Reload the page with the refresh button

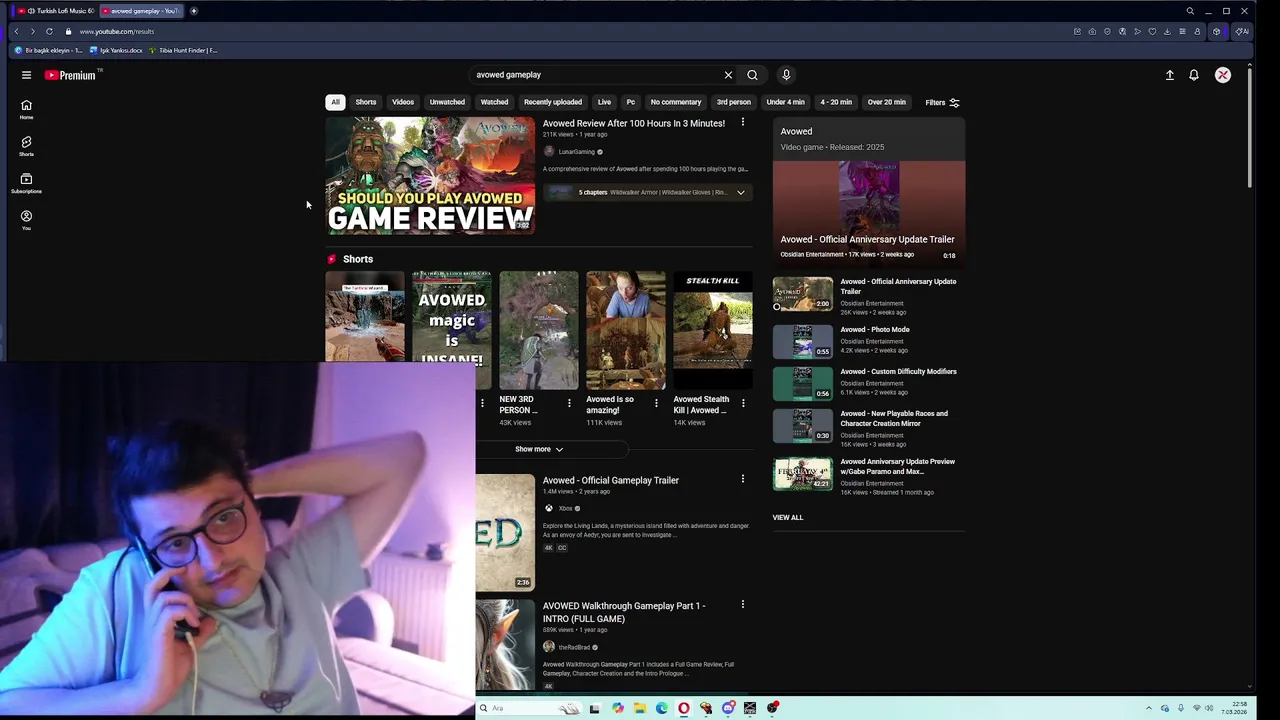pos(49,31)
